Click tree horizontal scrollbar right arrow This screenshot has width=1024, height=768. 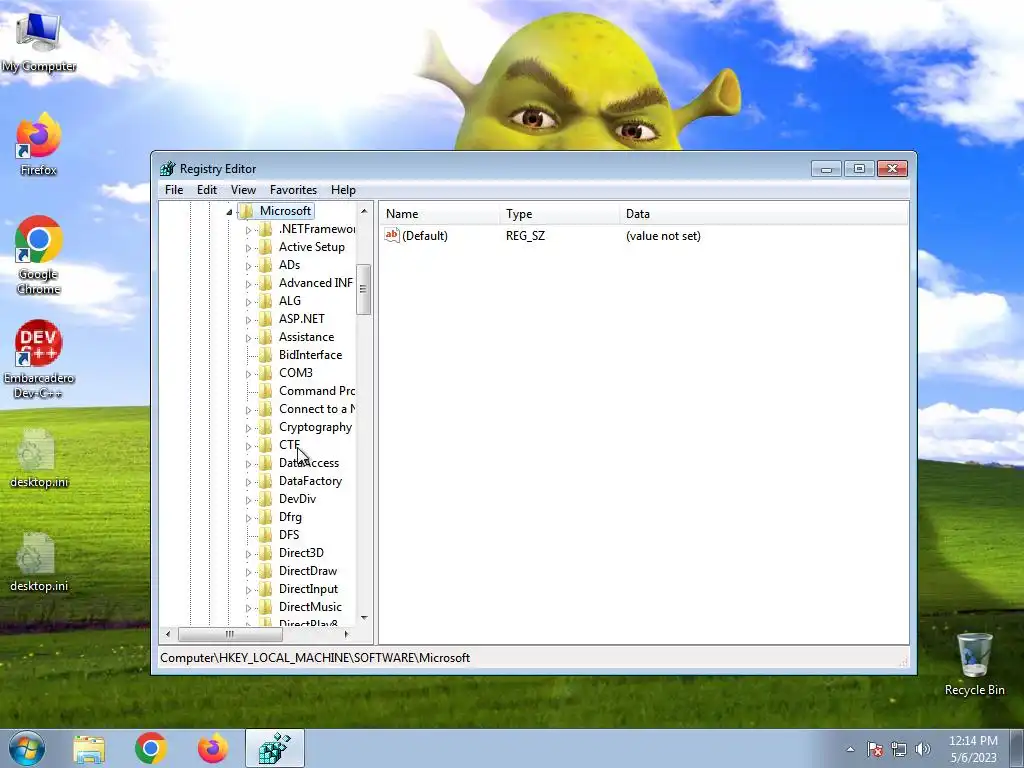[347, 633]
